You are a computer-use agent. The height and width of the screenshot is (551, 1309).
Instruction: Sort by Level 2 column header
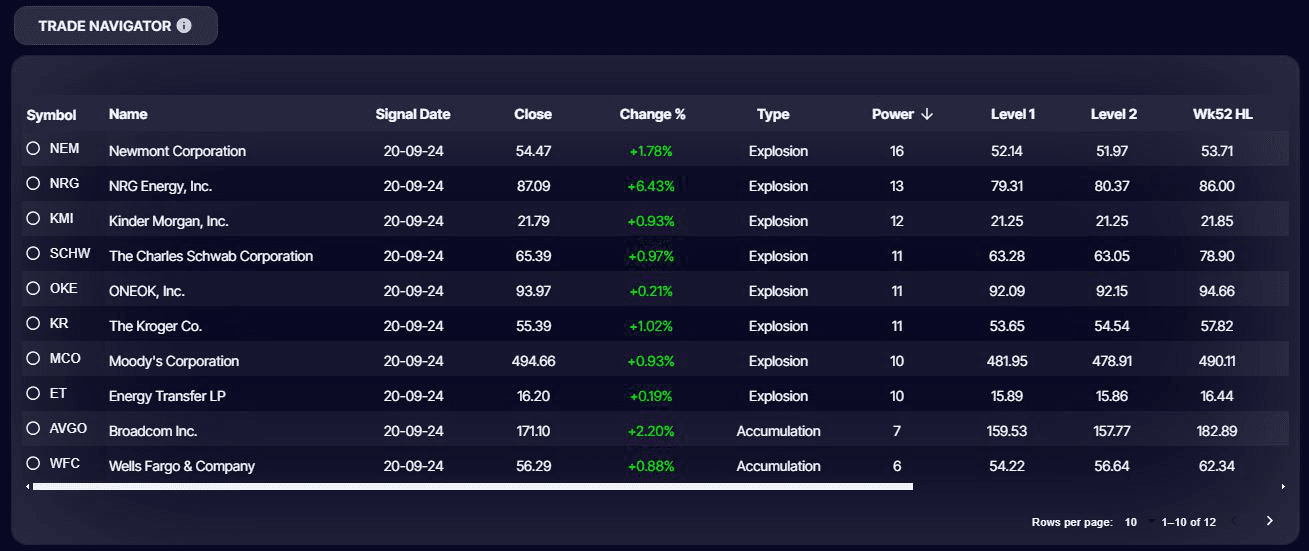pos(1114,114)
